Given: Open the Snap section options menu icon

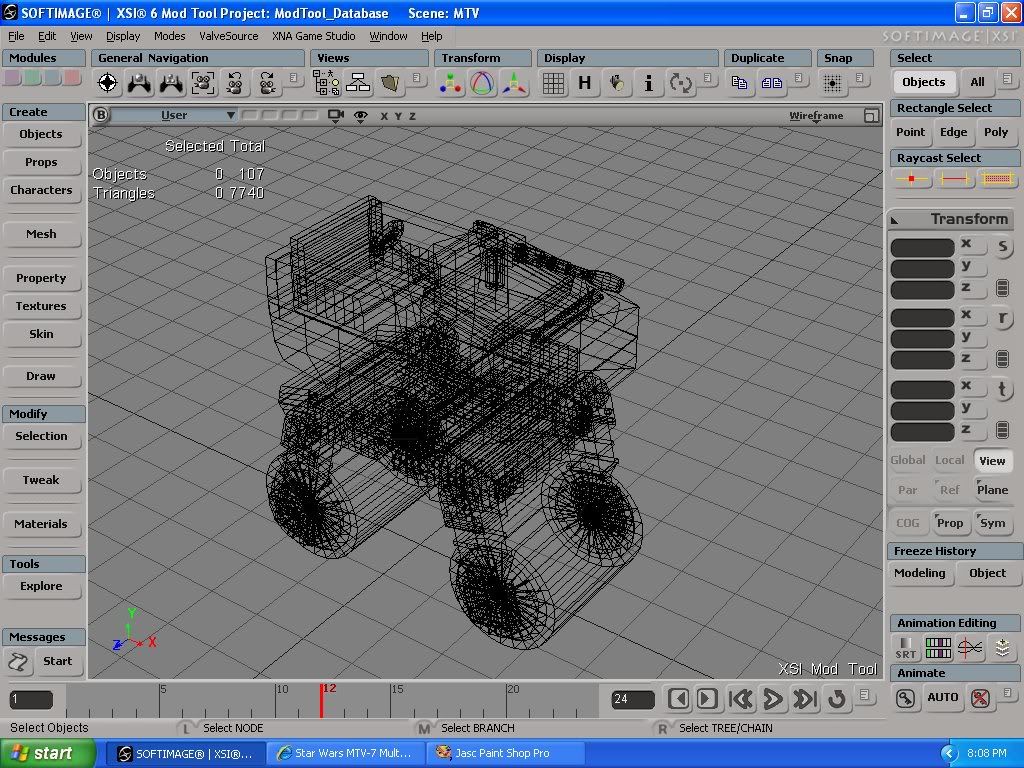Looking at the screenshot, I should pyautogui.click(x=859, y=78).
